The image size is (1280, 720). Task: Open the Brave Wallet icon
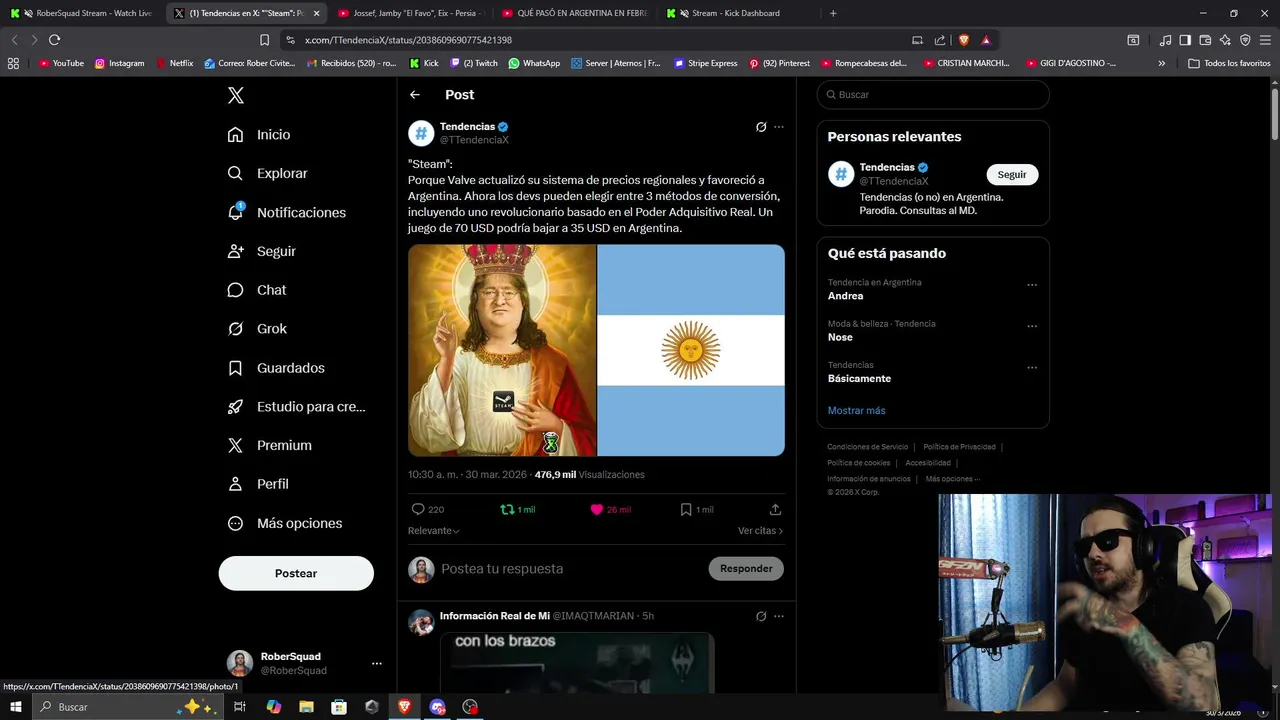[1205, 40]
